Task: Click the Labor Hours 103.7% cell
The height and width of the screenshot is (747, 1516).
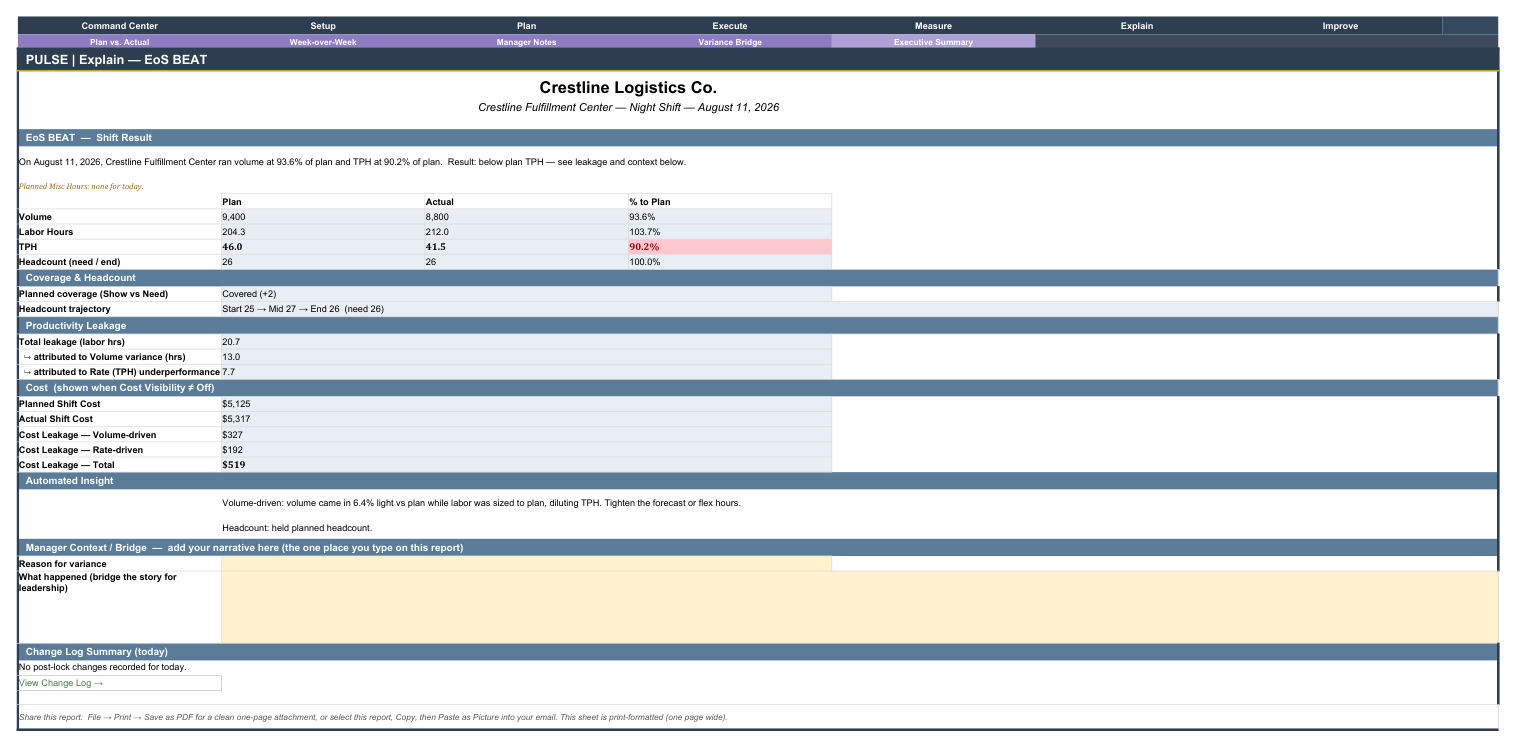Action: (x=730, y=232)
